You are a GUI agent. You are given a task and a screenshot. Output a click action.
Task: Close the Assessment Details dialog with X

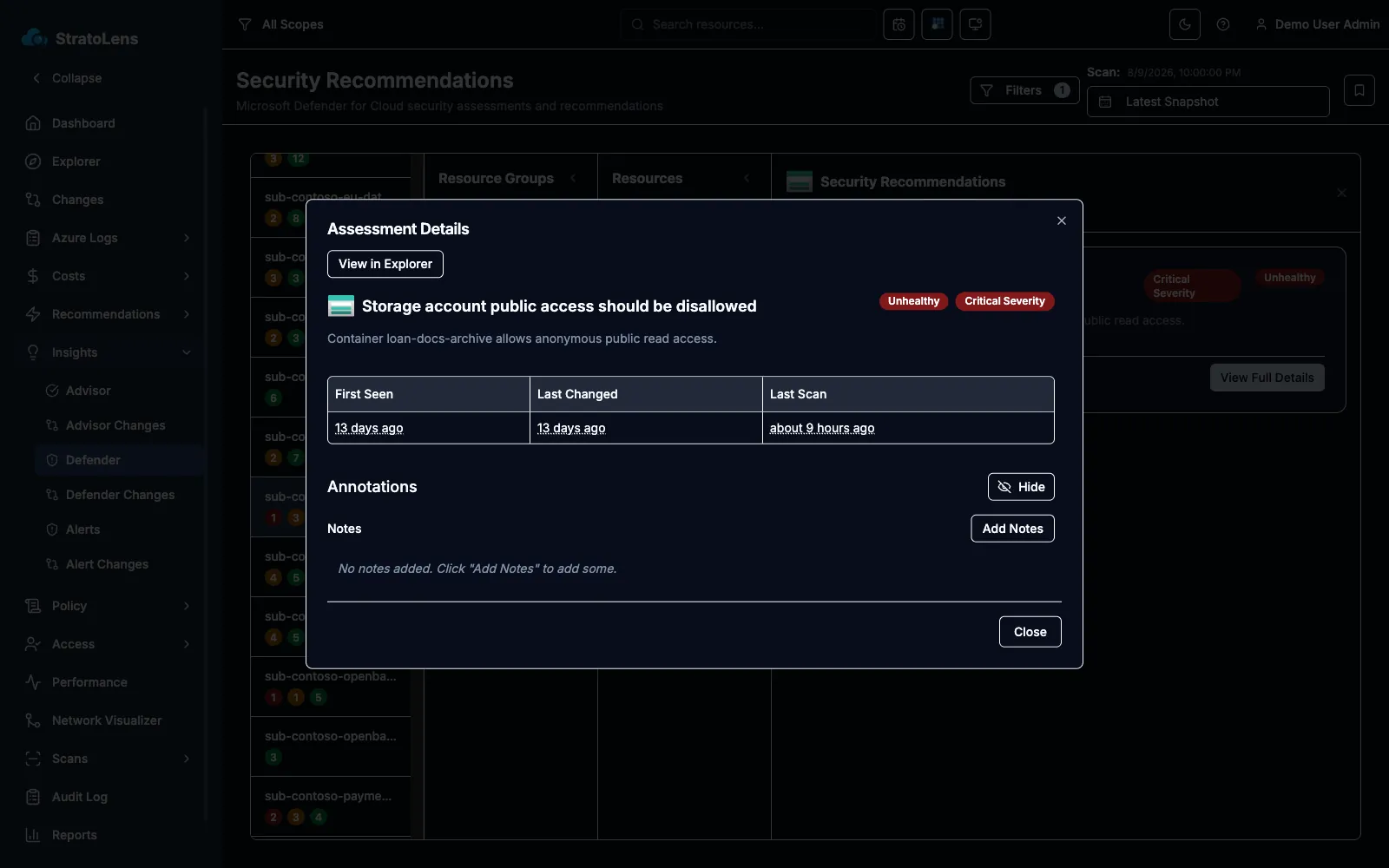point(1061,220)
